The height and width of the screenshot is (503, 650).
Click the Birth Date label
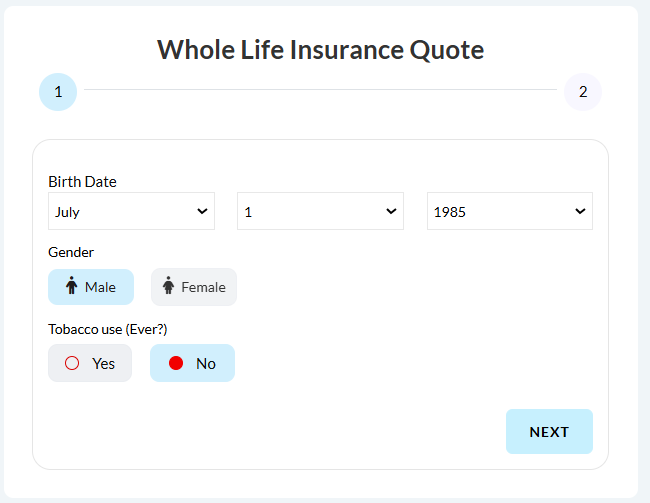[x=82, y=182]
